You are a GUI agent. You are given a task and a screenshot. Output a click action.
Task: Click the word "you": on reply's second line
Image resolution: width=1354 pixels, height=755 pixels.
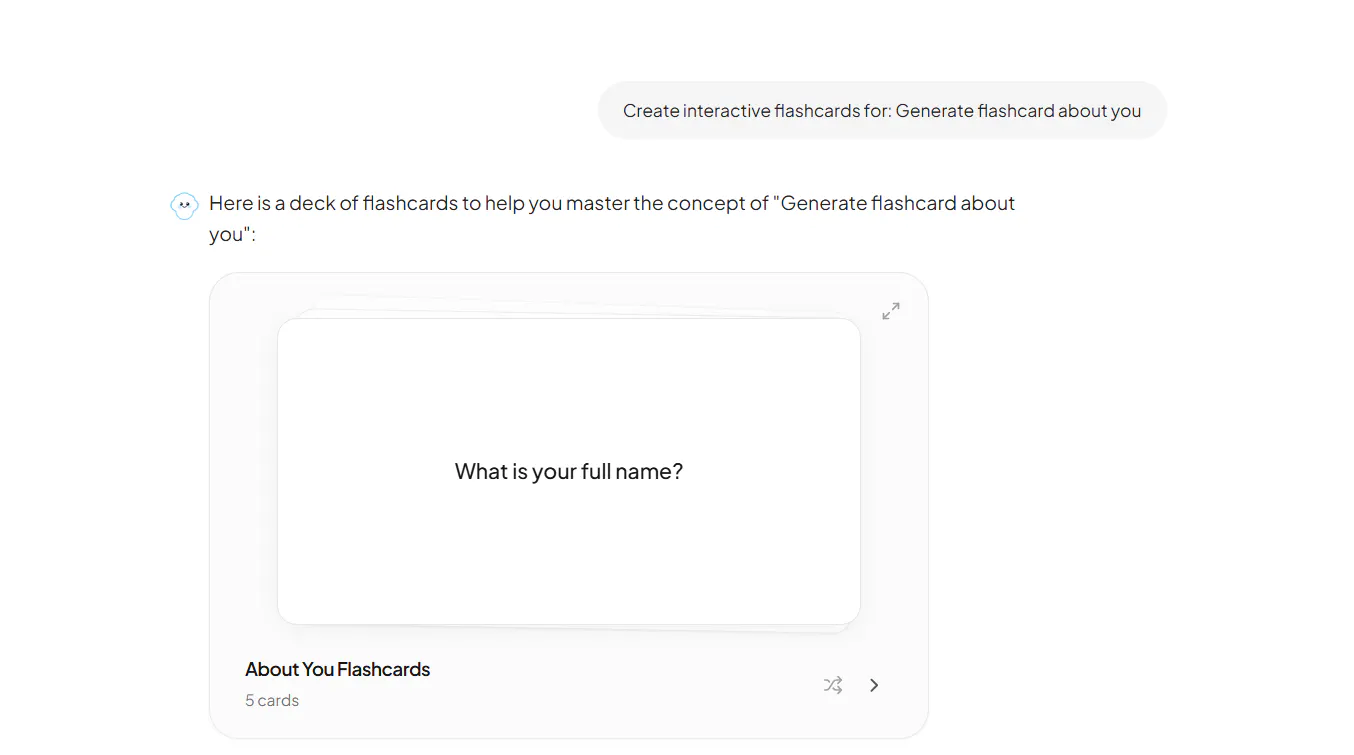(x=232, y=234)
